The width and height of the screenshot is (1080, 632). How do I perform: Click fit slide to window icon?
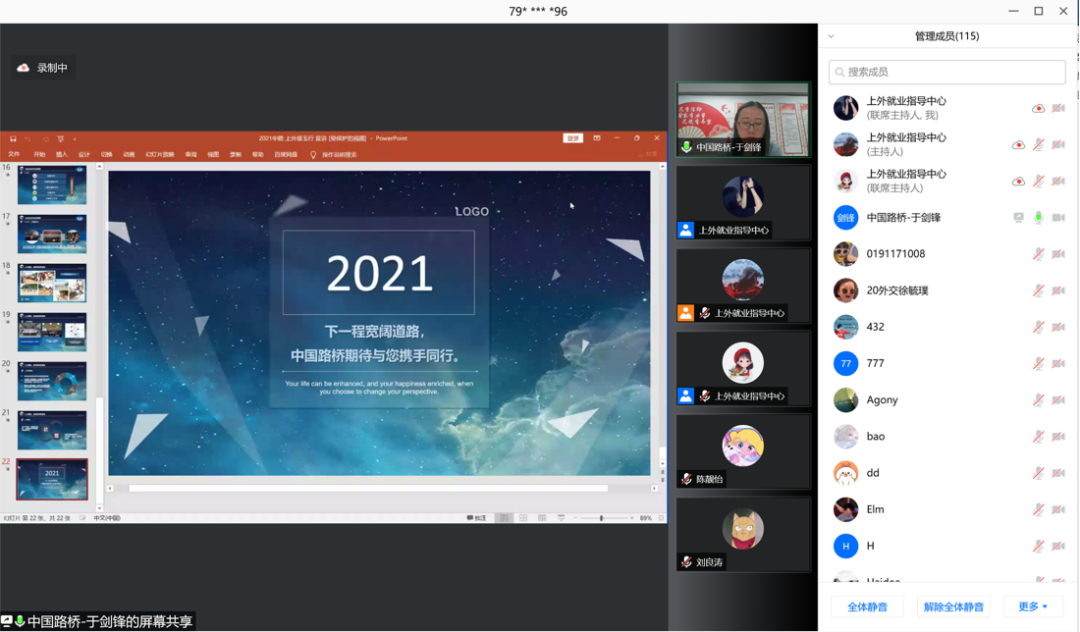click(661, 518)
